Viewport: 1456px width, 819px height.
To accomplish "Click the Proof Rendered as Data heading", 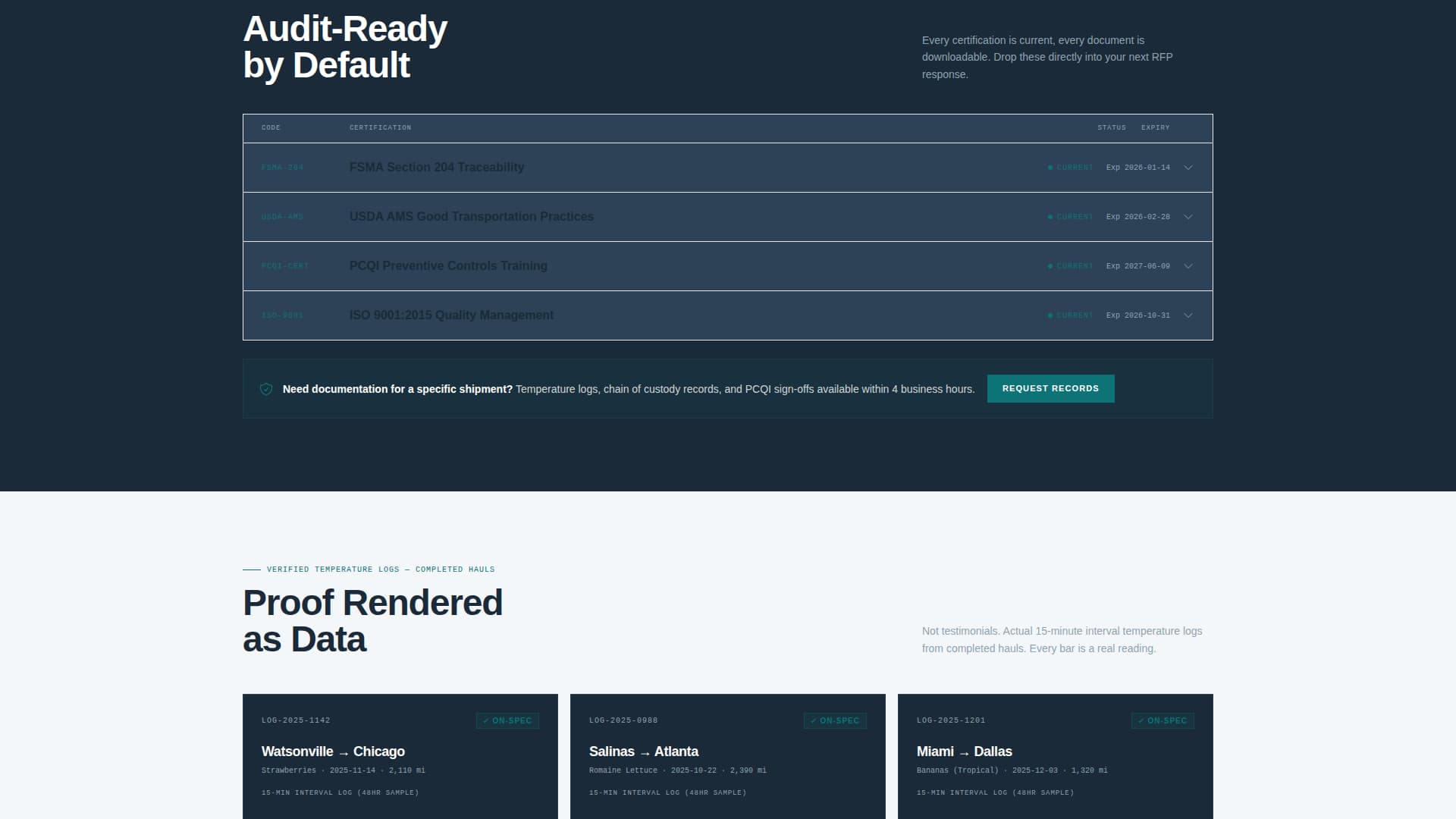I will coord(372,621).
